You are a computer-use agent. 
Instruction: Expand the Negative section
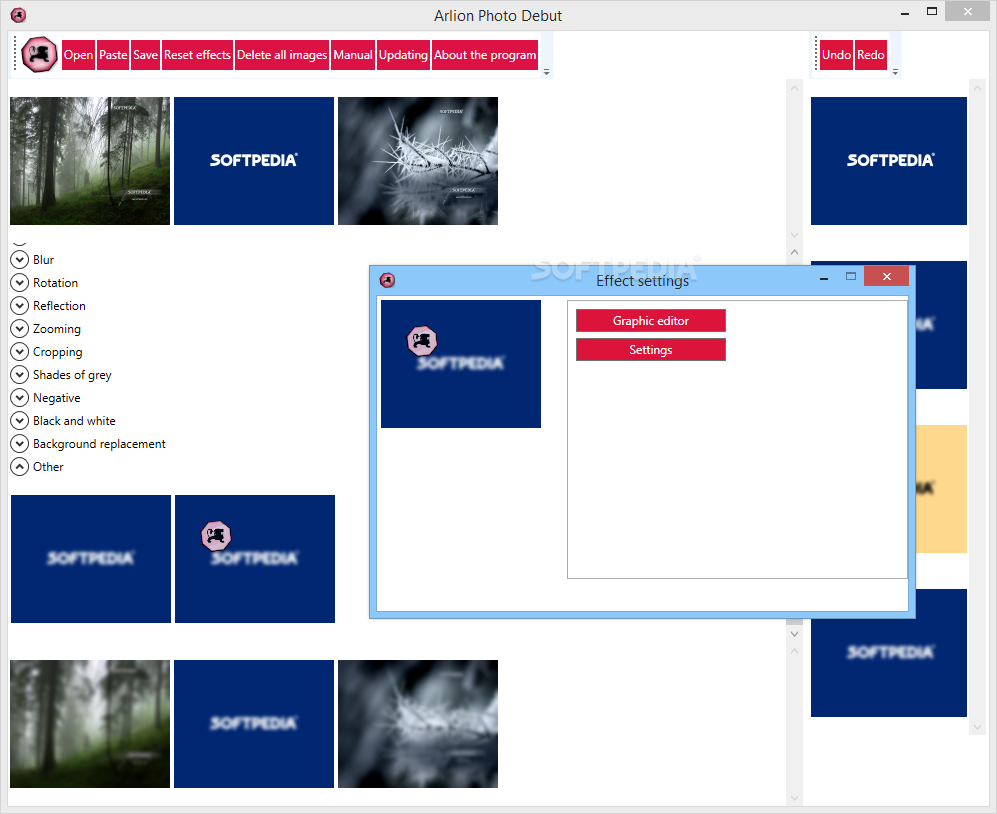(20, 397)
